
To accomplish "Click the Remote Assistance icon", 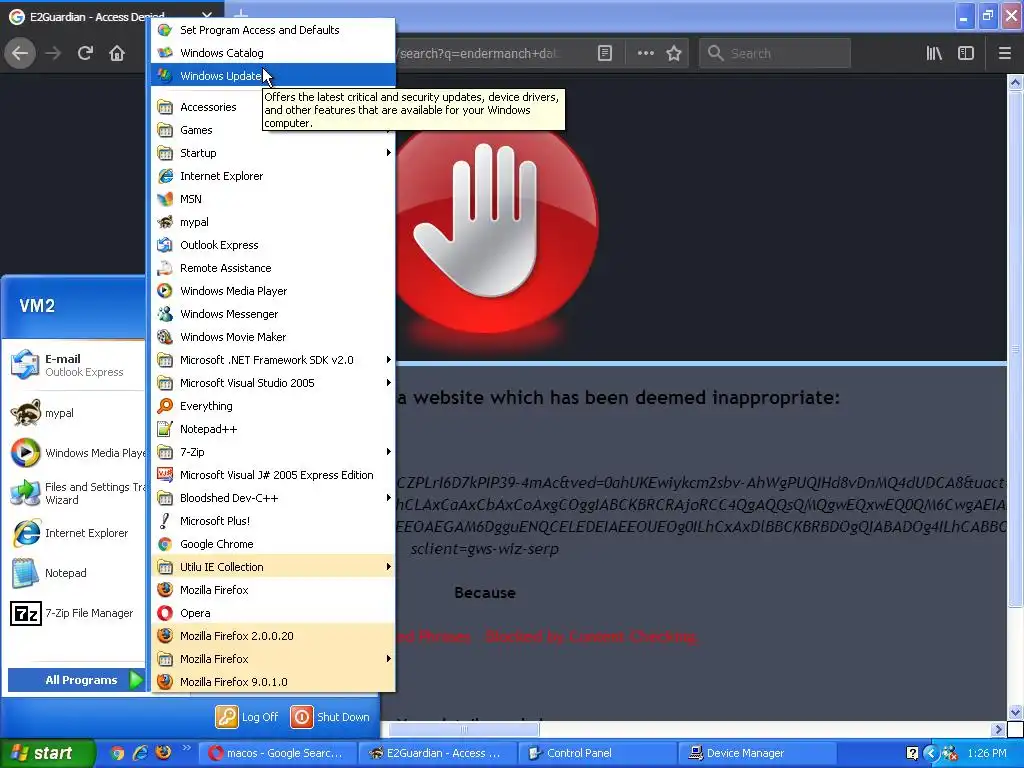I will pyautogui.click(x=165, y=268).
